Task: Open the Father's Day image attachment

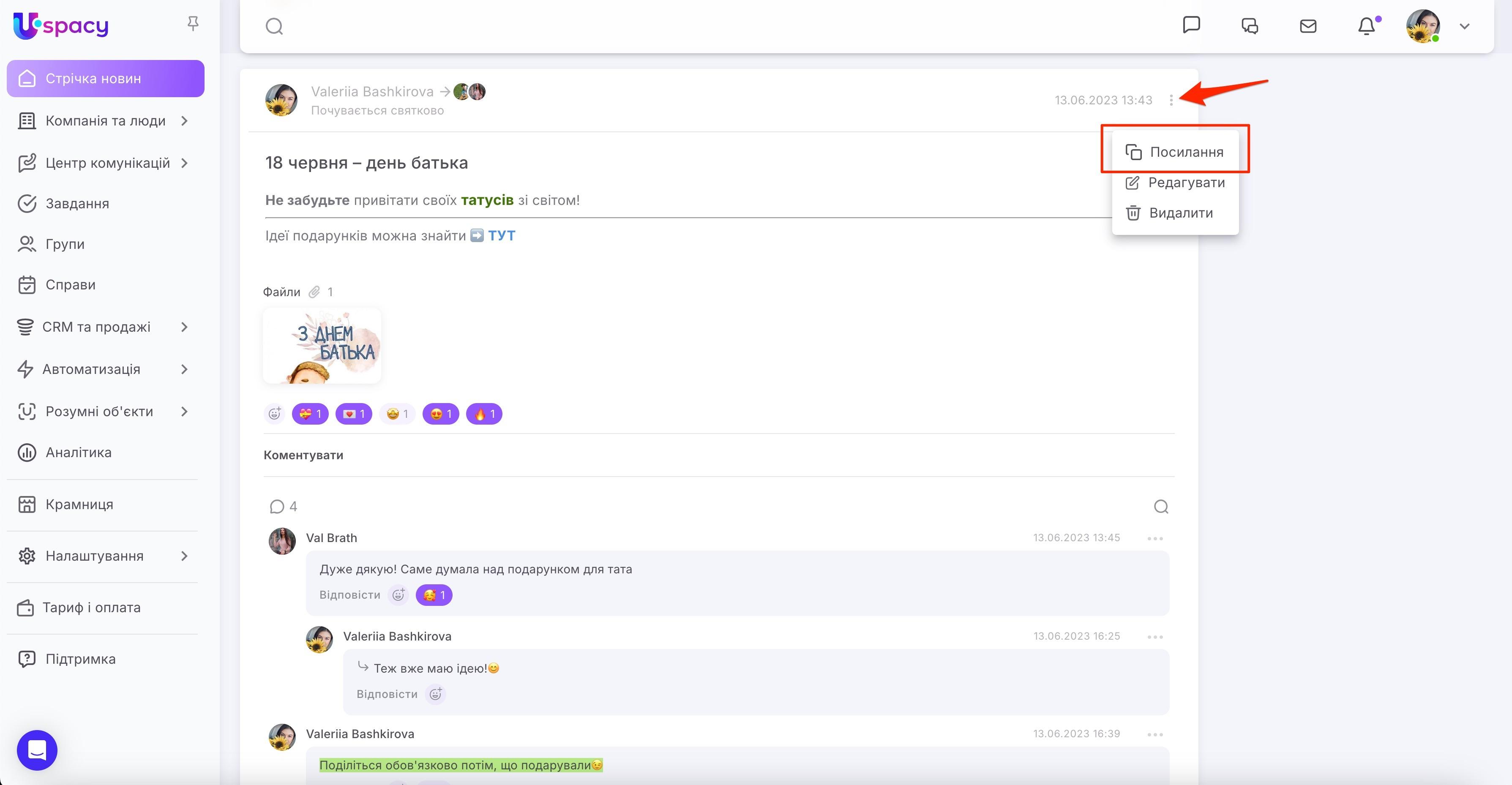Action: click(x=322, y=346)
